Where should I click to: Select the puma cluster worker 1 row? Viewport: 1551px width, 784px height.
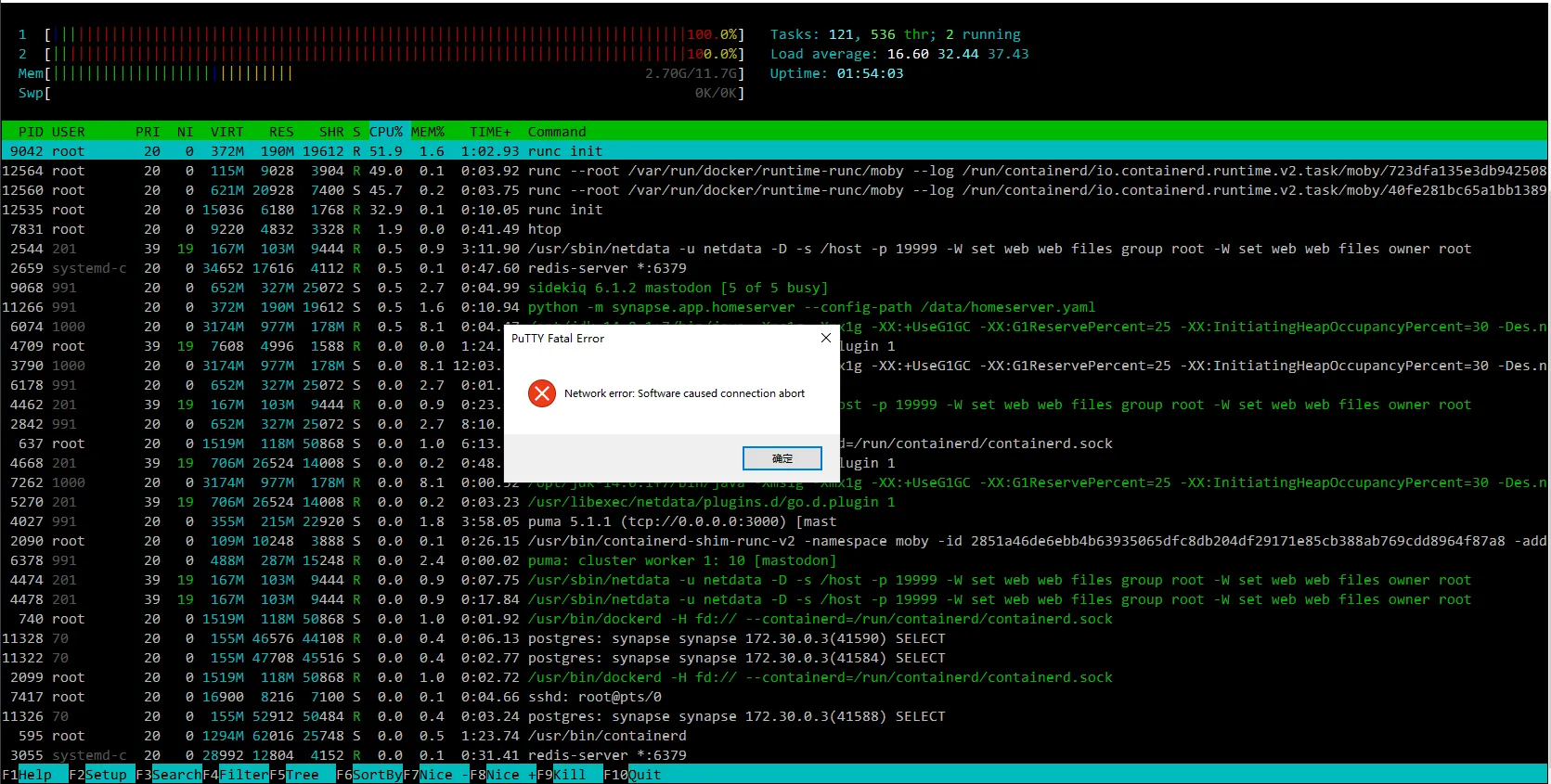pyautogui.click(x=774, y=560)
